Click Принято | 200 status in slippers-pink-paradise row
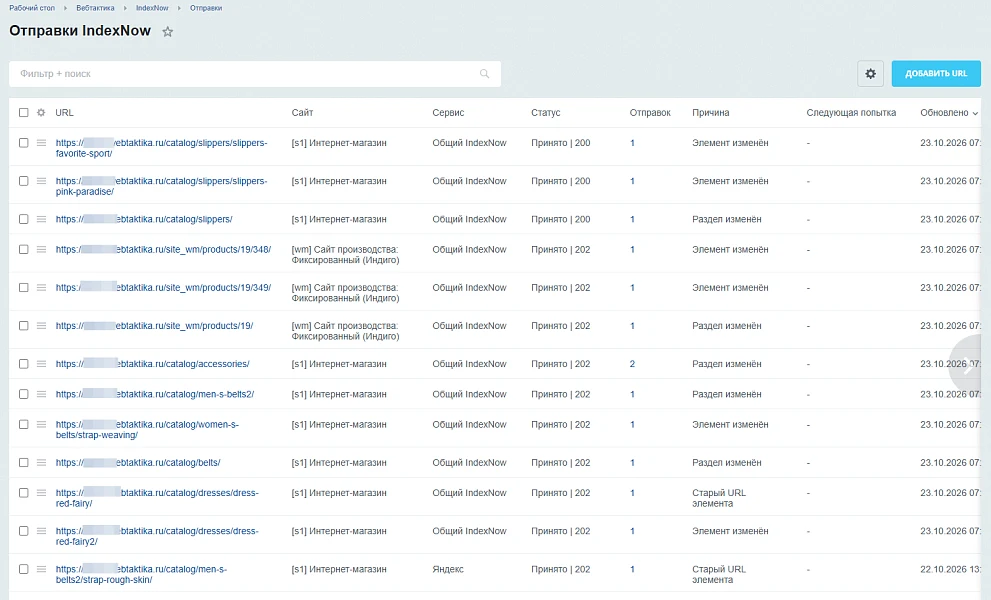991x600 pixels. [561, 181]
